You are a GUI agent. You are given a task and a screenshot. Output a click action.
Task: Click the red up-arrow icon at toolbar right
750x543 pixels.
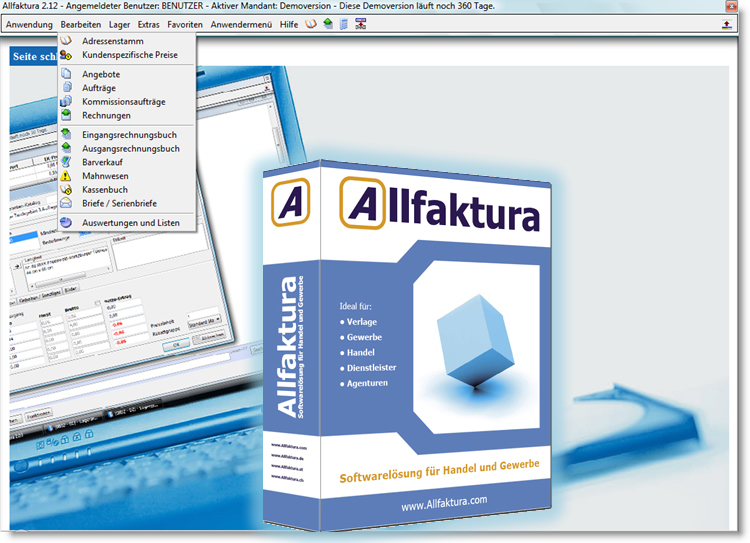coord(727,24)
